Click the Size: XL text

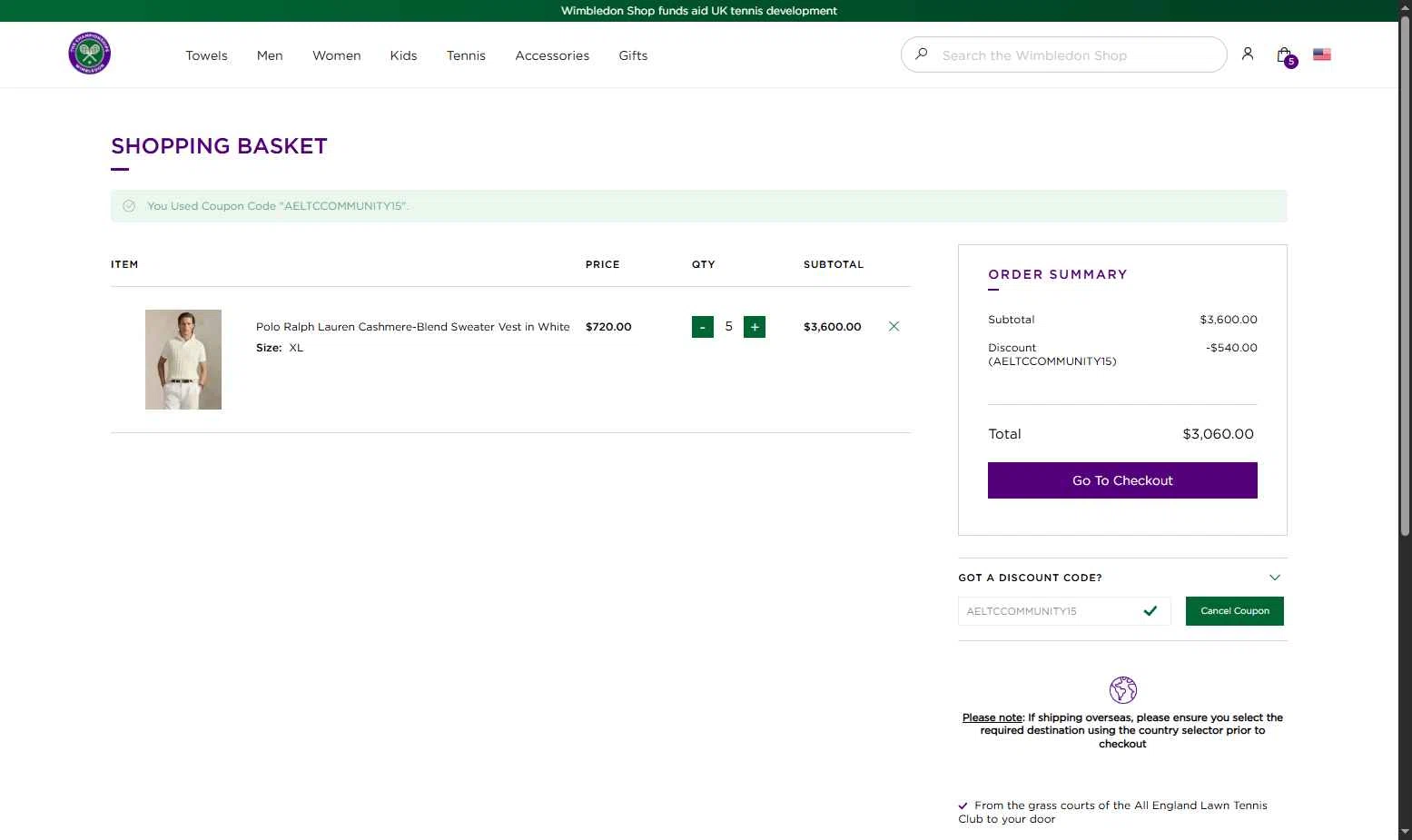280,348
